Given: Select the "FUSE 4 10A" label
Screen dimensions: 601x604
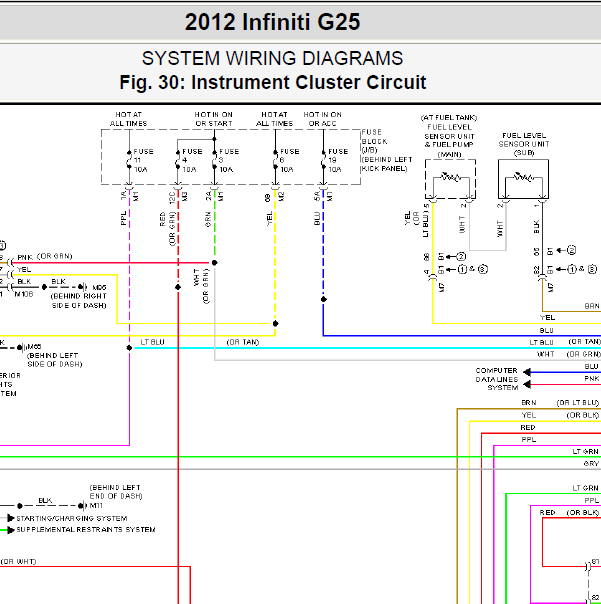Looking at the screenshot, I should 192,160.
